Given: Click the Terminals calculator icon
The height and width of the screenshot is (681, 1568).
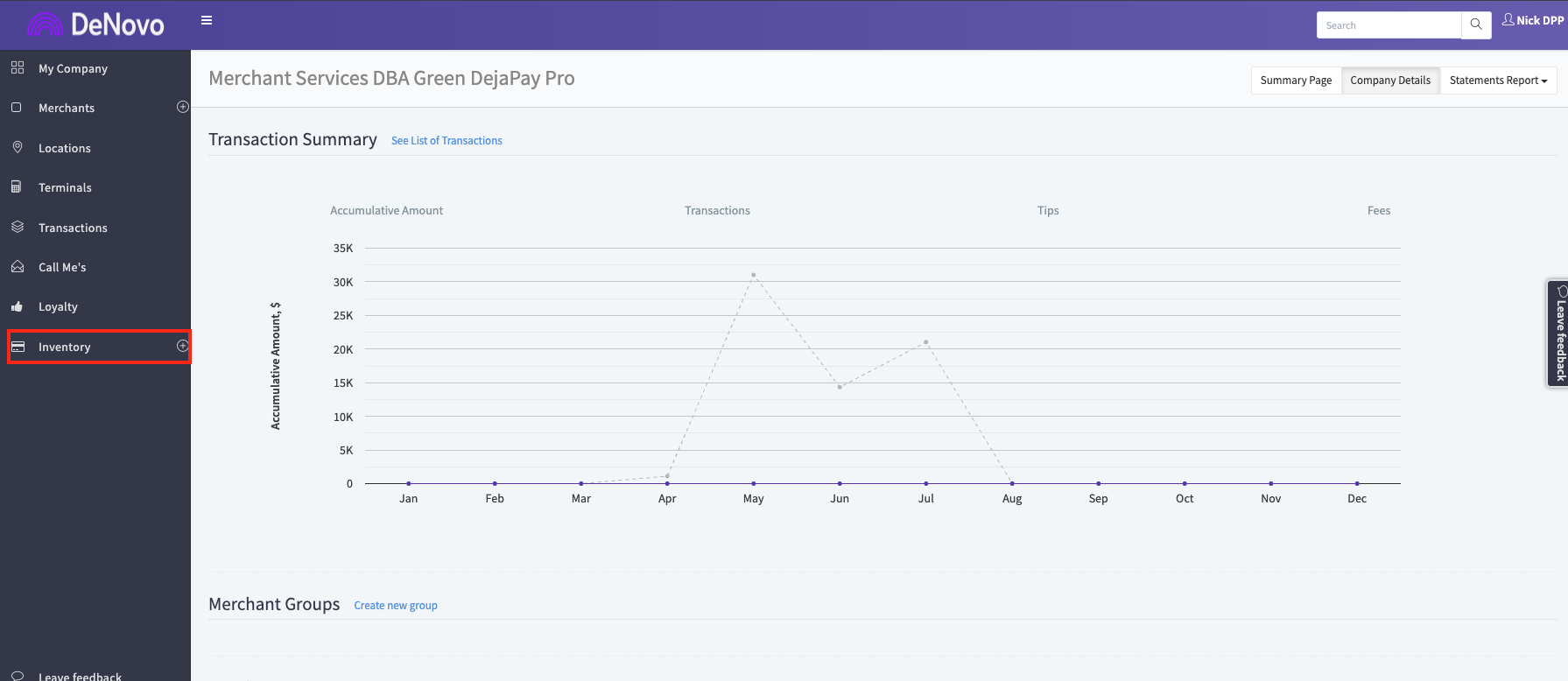Looking at the screenshot, I should click(17, 186).
